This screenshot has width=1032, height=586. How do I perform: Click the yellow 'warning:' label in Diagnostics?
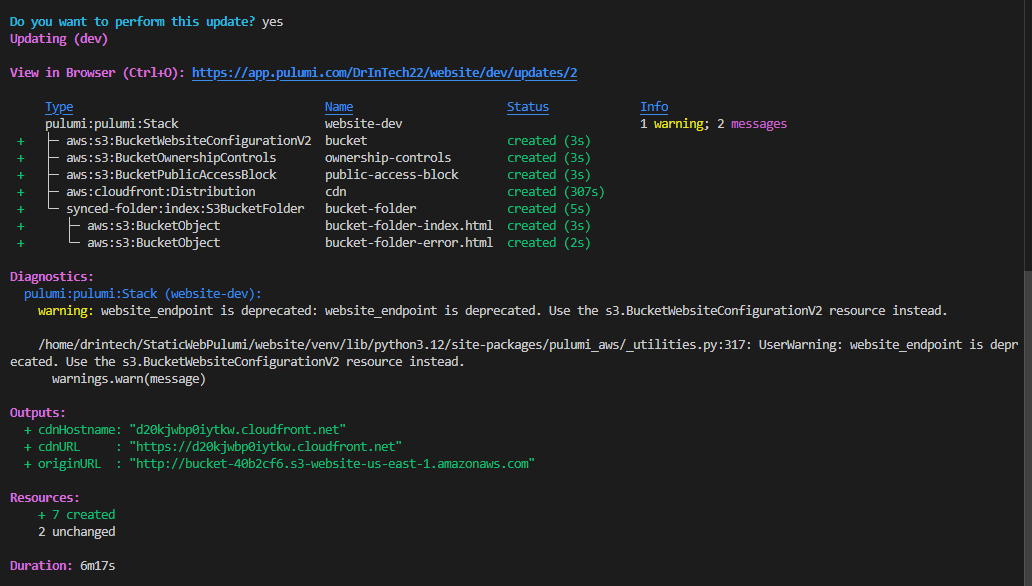coord(66,311)
